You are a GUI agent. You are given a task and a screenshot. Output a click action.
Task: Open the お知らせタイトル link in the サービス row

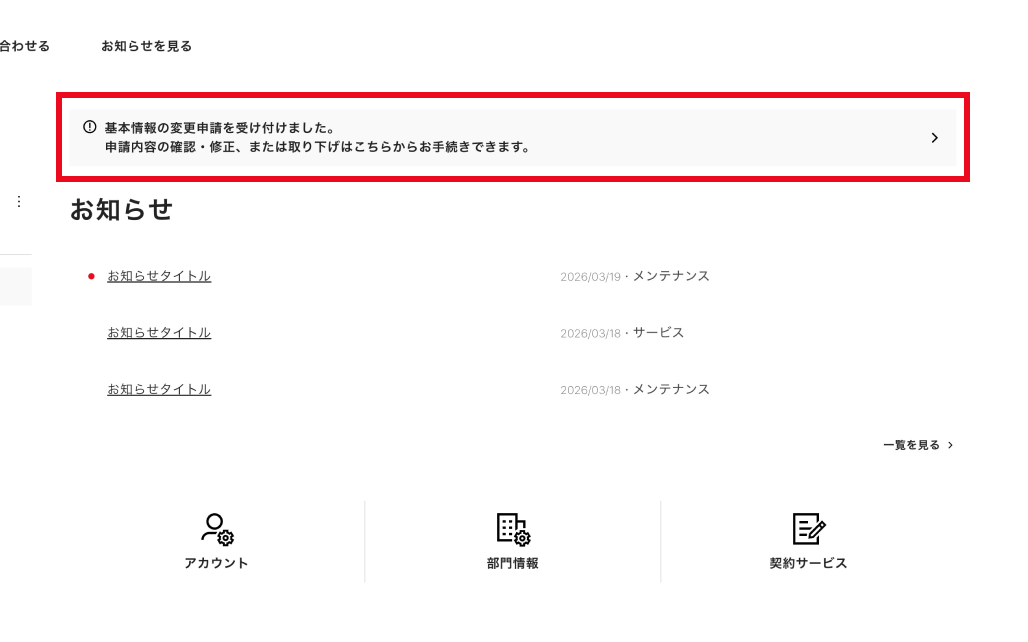(x=159, y=332)
